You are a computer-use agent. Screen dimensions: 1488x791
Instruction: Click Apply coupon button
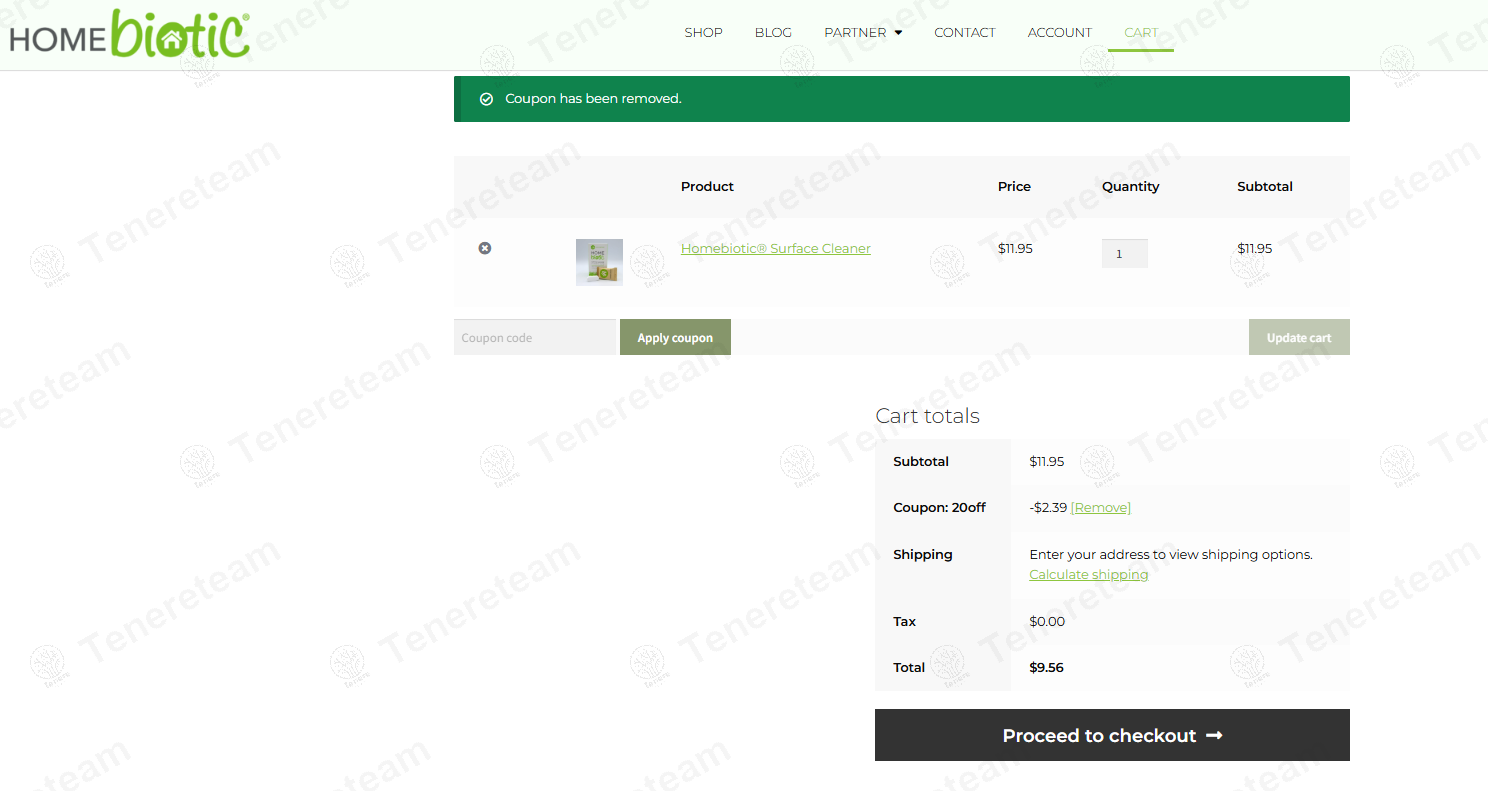tap(675, 337)
